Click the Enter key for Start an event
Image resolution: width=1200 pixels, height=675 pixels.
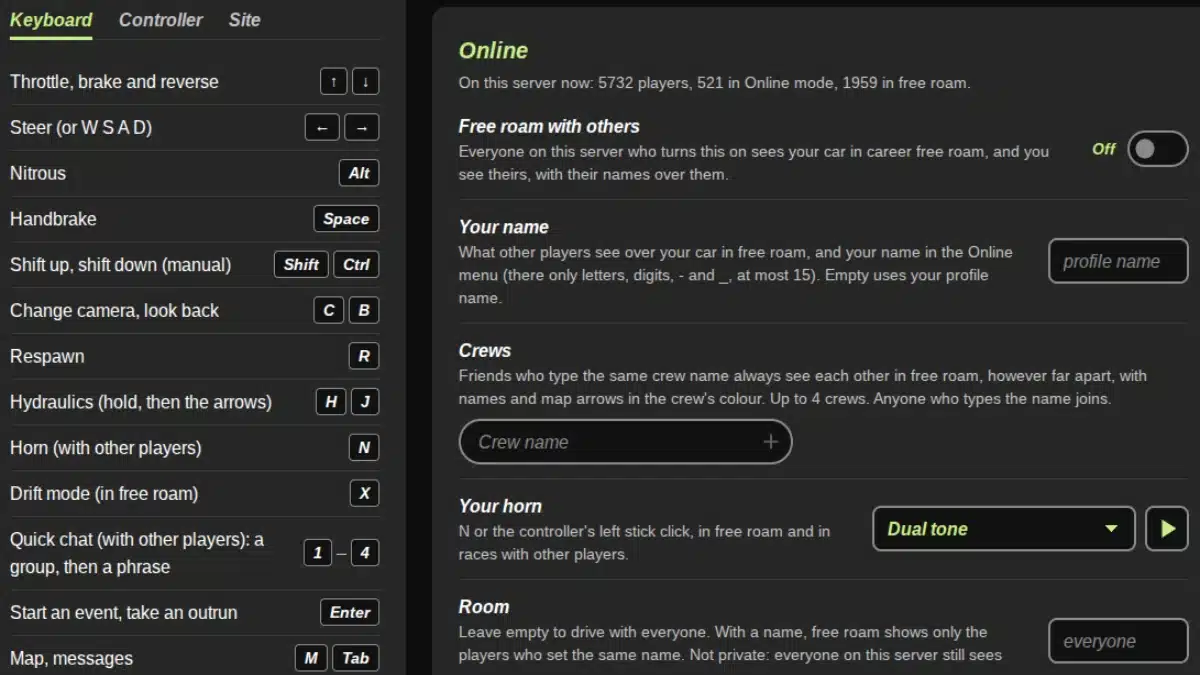(350, 612)
